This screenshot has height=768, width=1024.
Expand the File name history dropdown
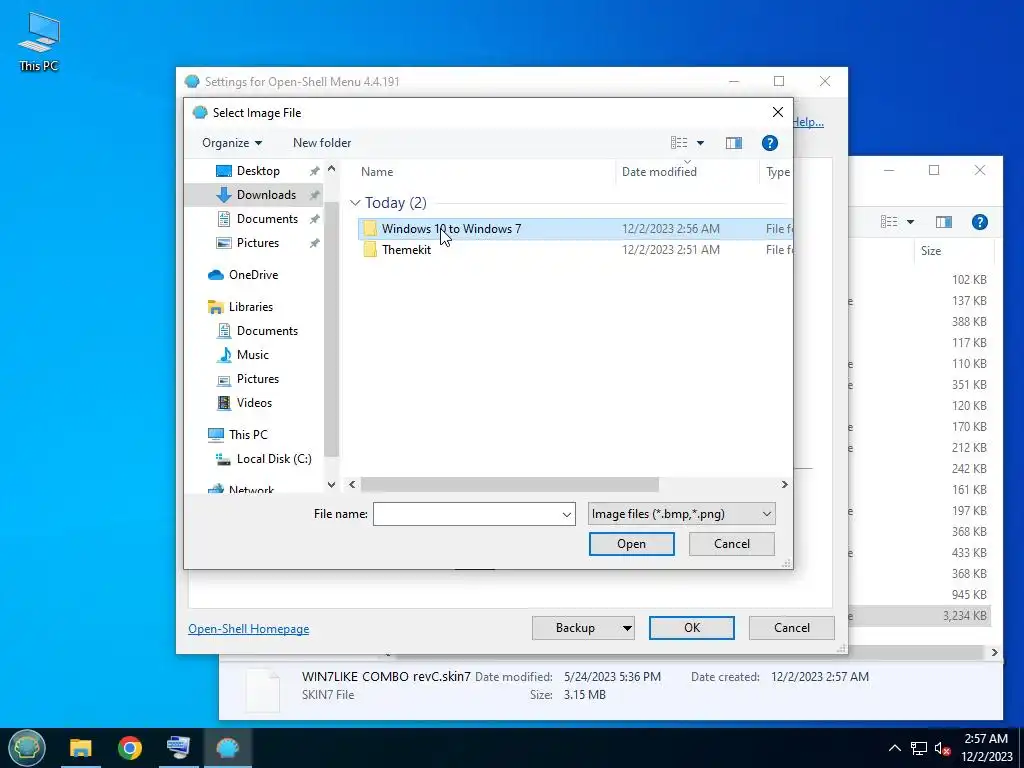[567, 515]
